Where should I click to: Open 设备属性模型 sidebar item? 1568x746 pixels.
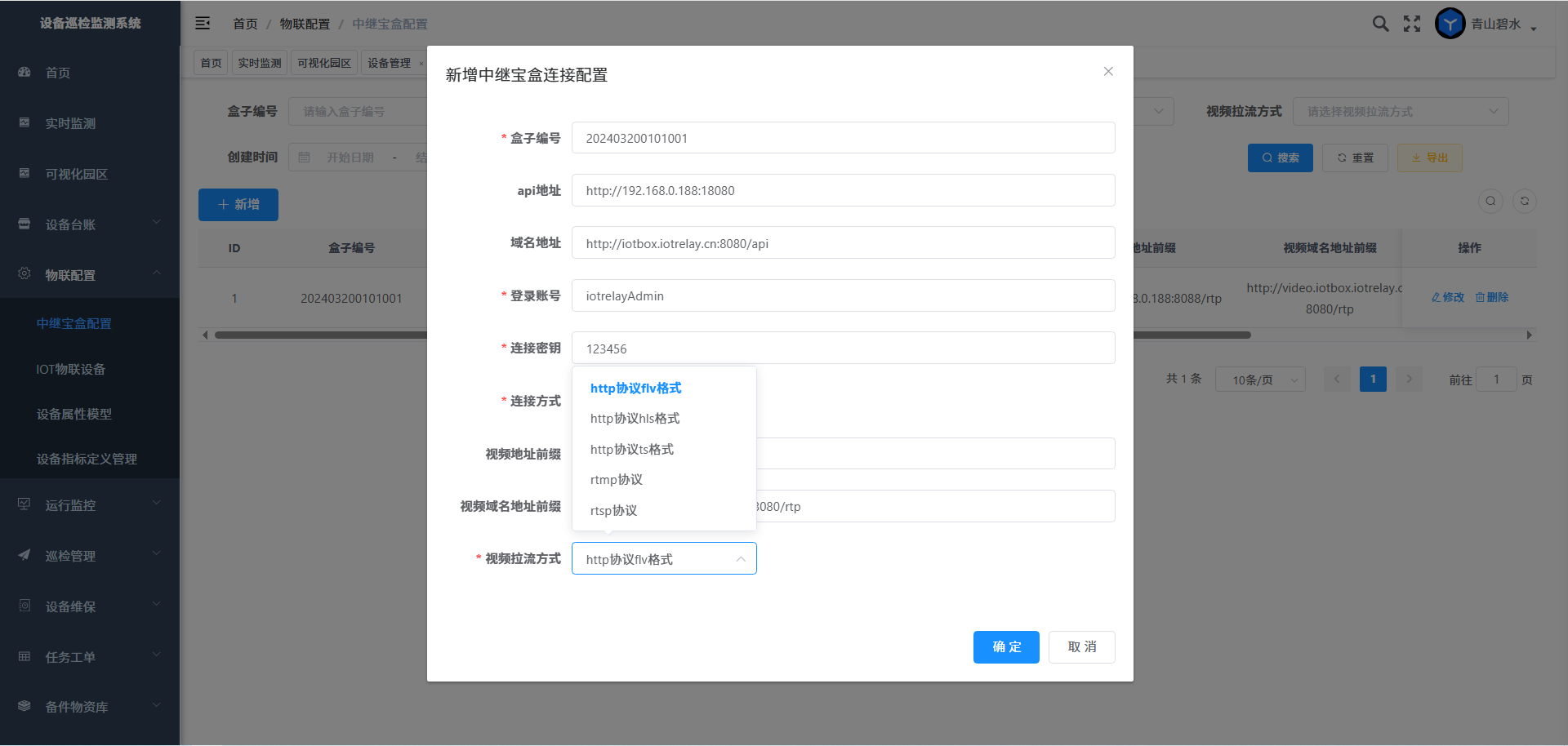74,414
